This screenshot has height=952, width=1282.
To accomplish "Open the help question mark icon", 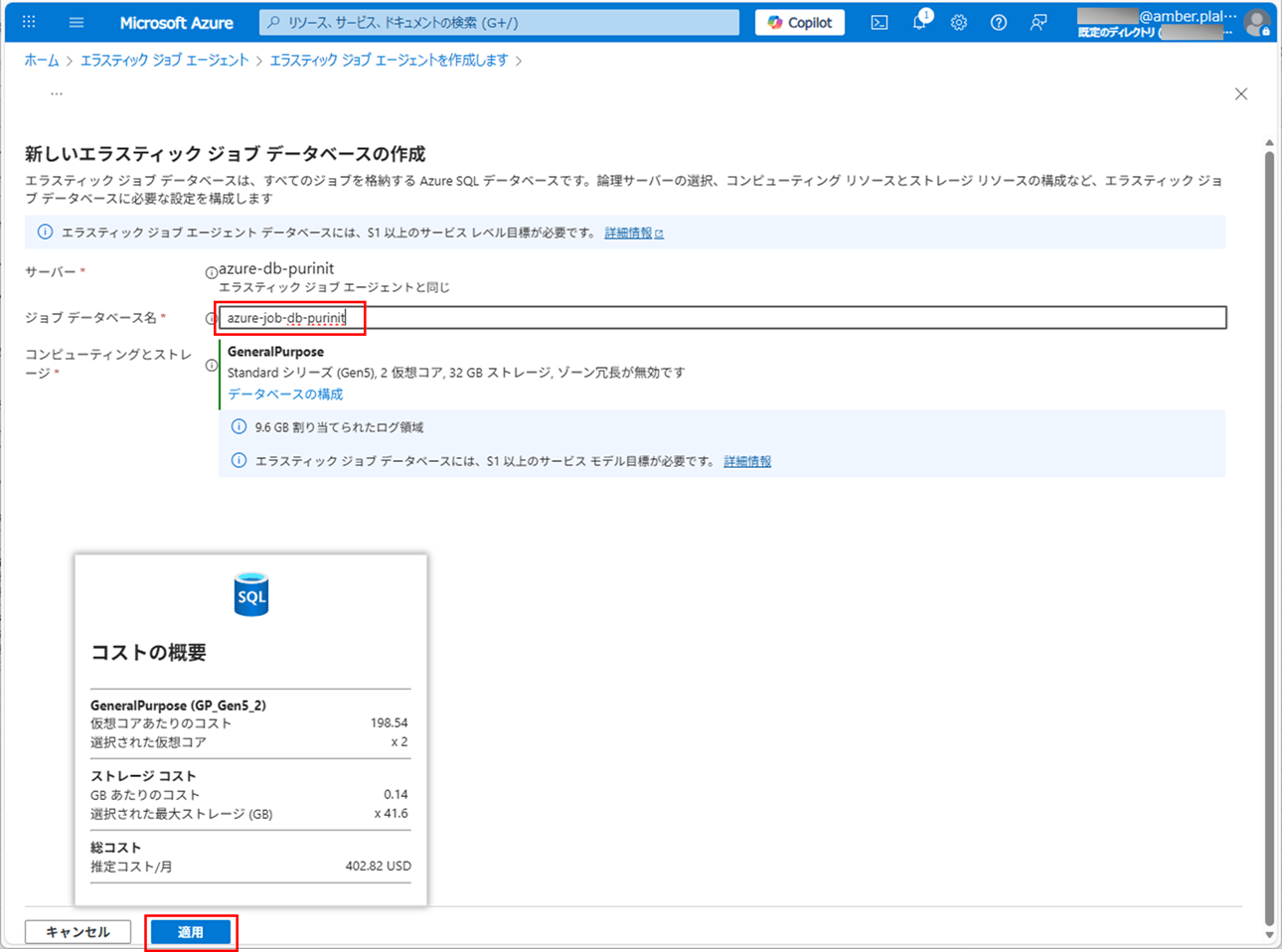I will pos(999,22).
